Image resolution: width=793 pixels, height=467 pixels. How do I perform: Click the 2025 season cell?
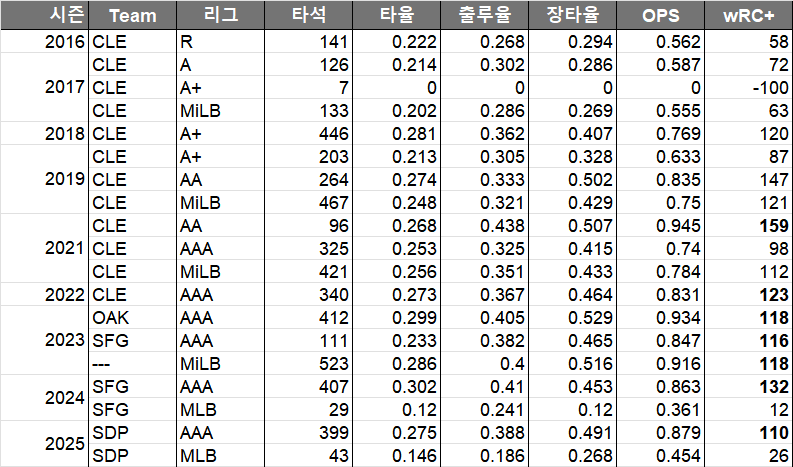[66, 444]
